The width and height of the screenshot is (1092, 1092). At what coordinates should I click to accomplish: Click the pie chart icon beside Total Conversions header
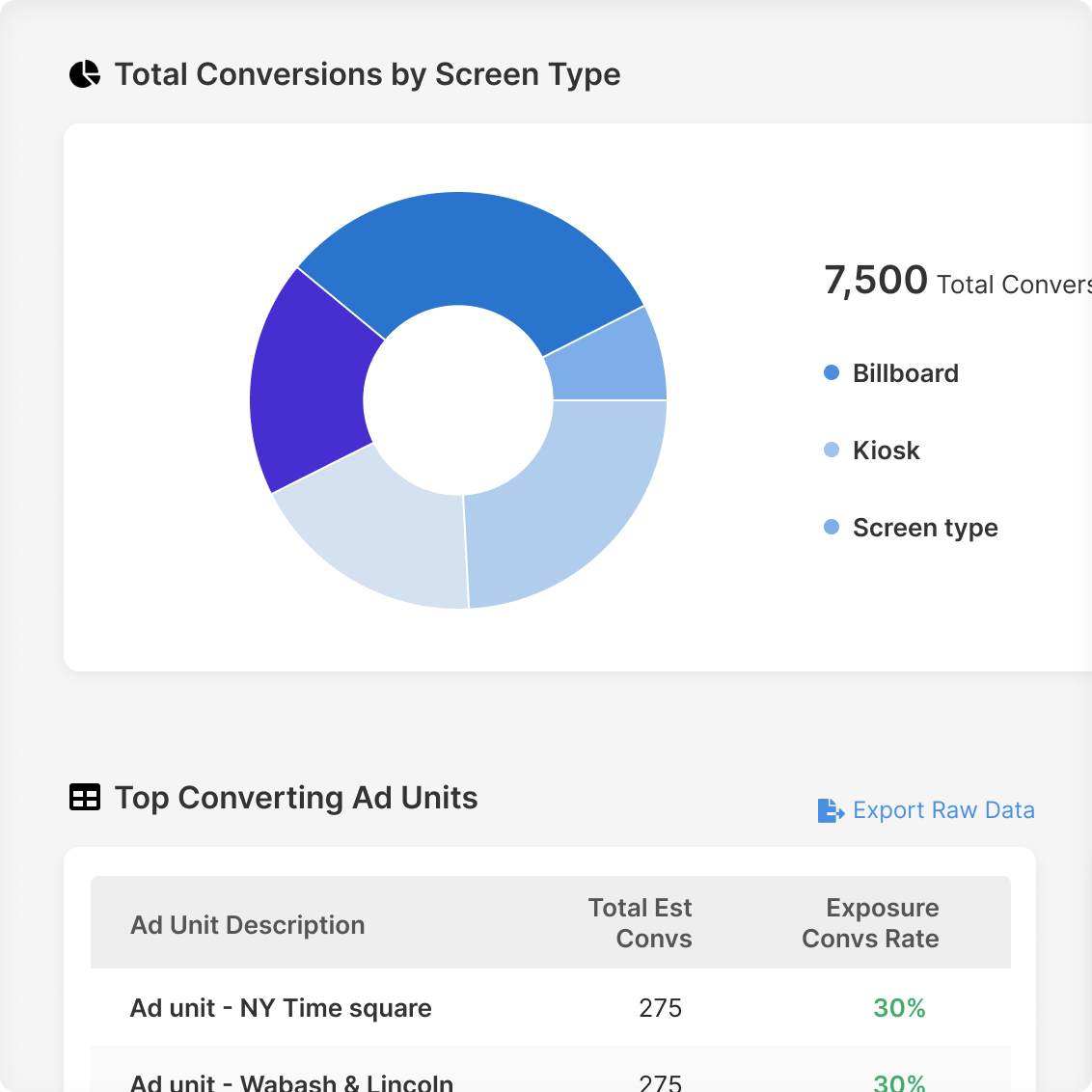click(x=85, y=73)
